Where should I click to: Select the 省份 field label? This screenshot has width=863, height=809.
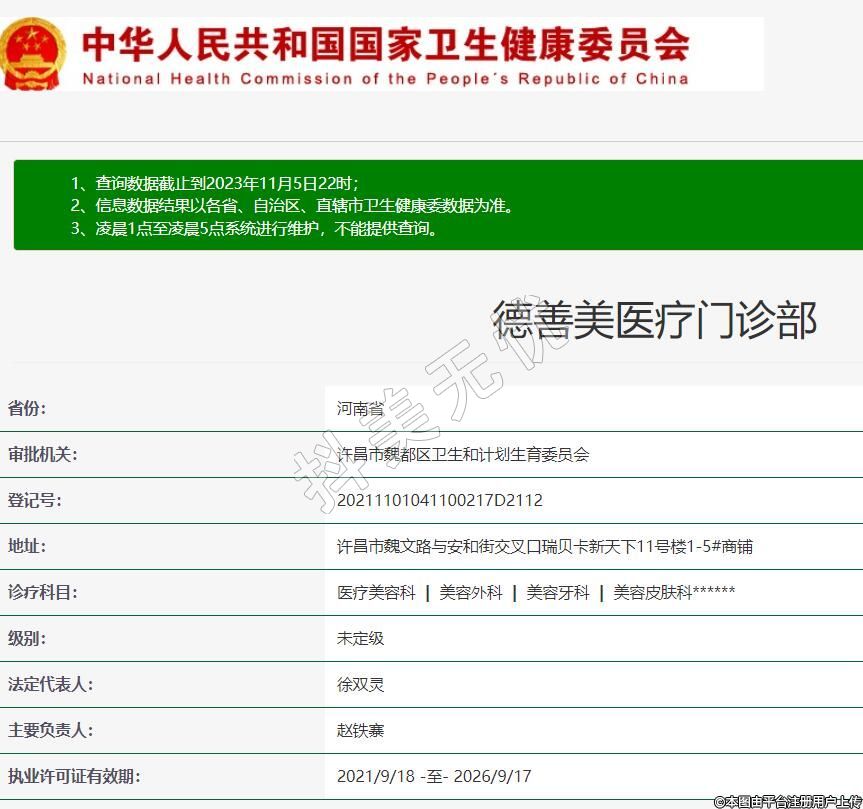point(27,408)
